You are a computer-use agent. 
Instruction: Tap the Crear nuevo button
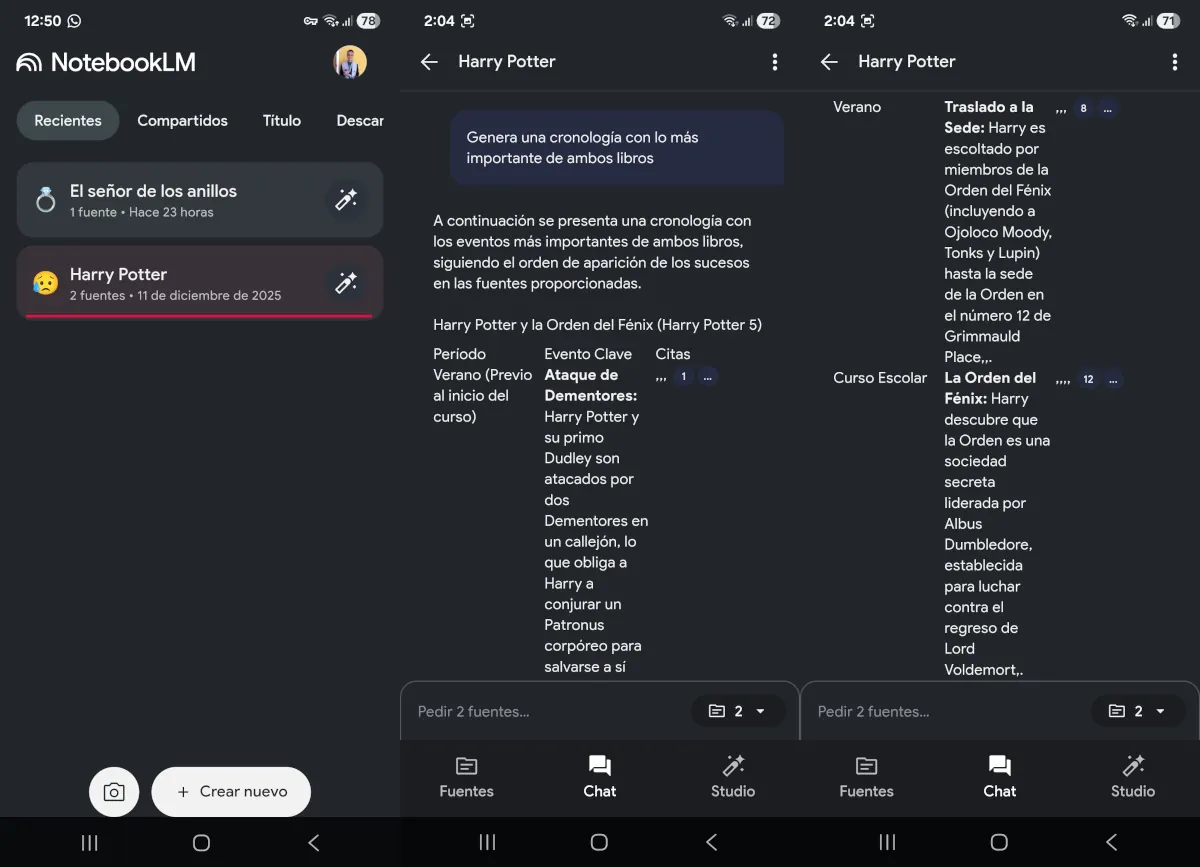click(231, 791)
